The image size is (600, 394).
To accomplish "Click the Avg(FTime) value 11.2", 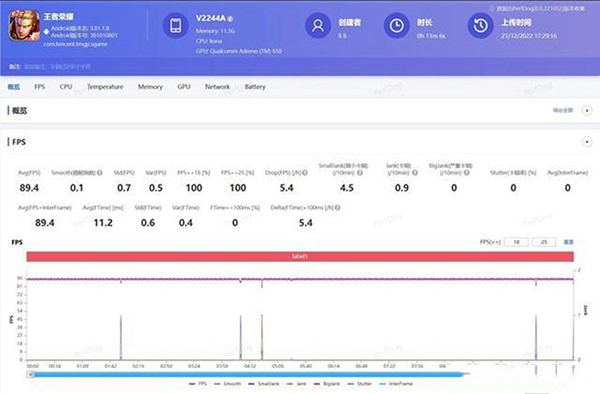I will [x=103, y=223].
